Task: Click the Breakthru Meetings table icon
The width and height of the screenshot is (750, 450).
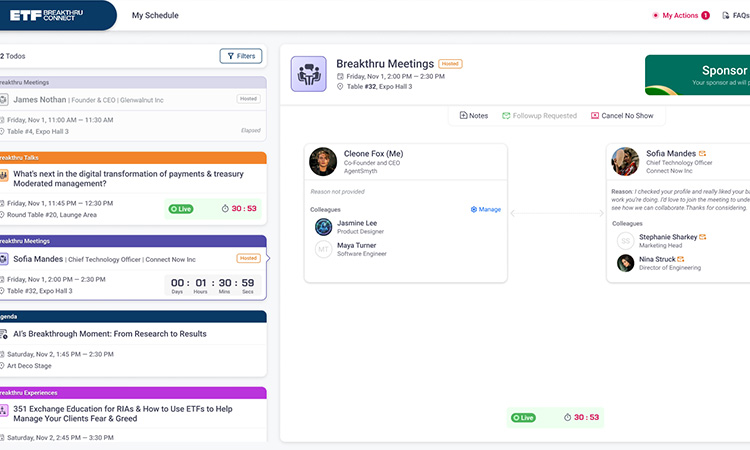Action: coord(308,74)
